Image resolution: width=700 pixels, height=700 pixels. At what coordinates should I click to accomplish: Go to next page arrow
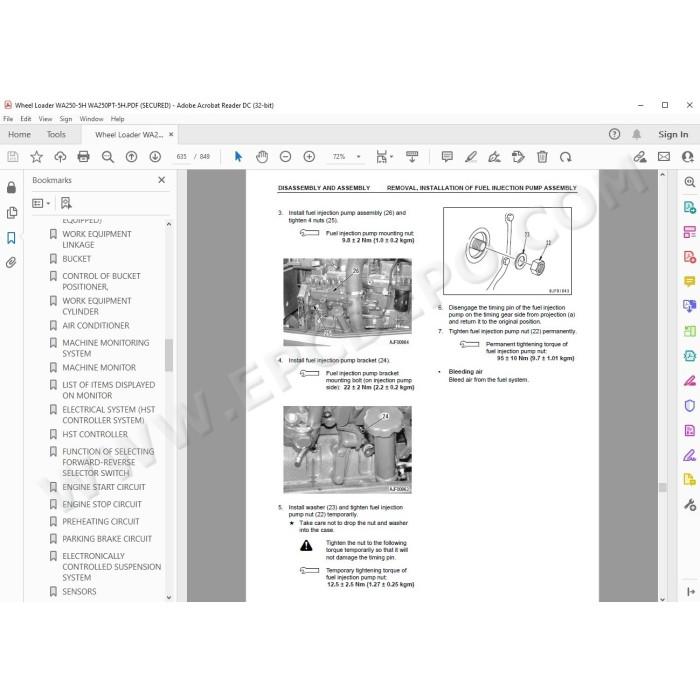coord(155,157)
